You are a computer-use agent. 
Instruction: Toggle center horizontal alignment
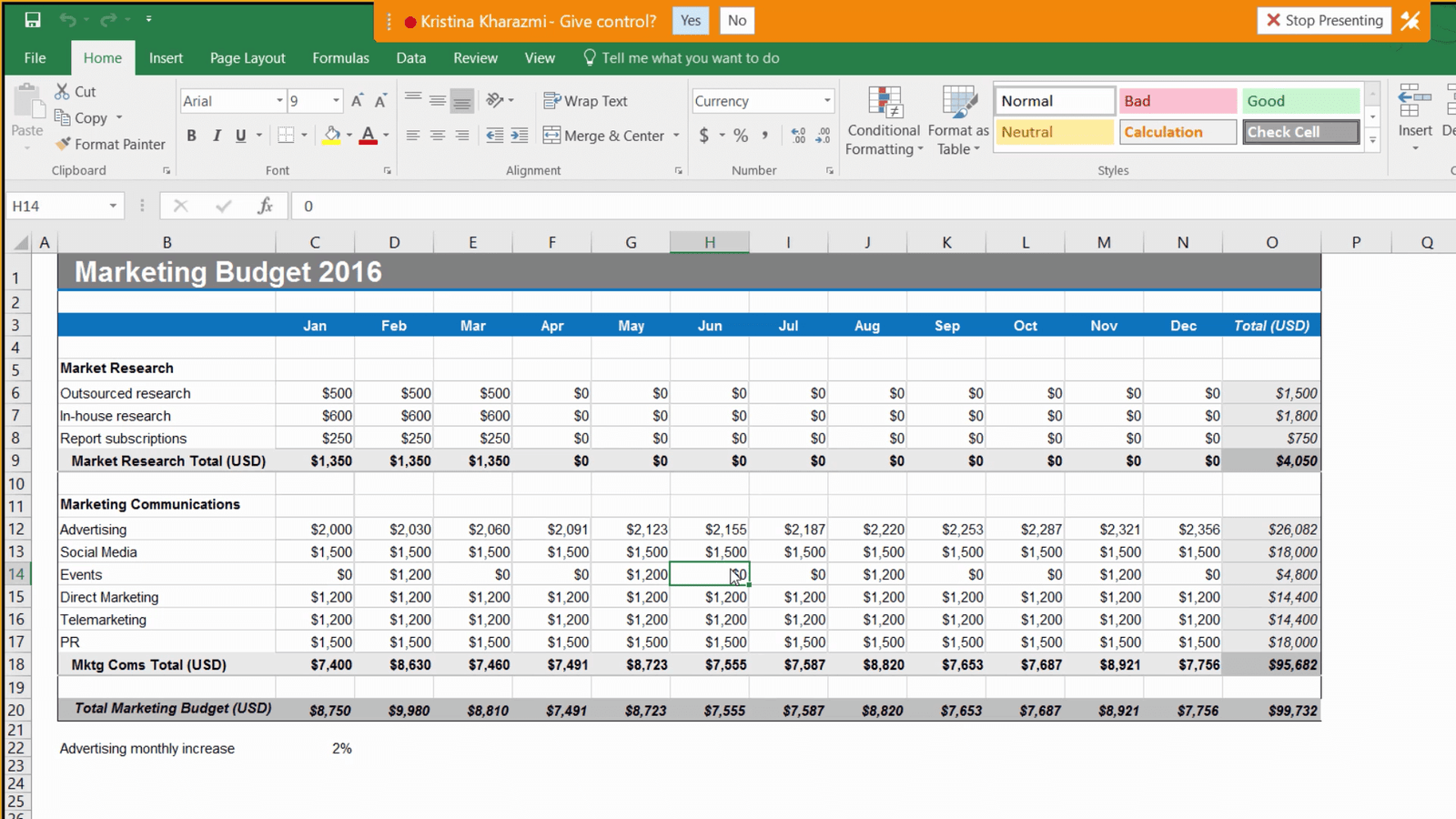coord(438,136)
